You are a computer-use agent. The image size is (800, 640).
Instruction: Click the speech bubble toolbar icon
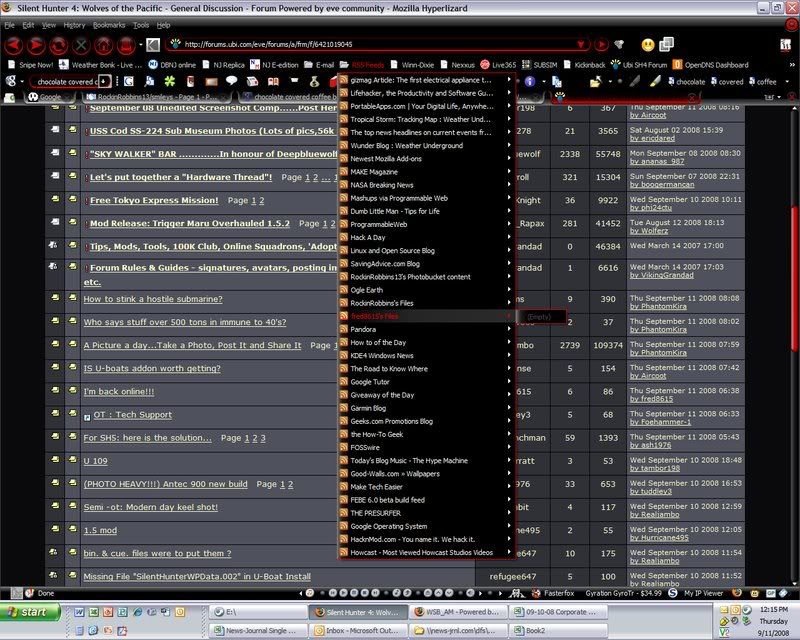[x=232, y=81]
